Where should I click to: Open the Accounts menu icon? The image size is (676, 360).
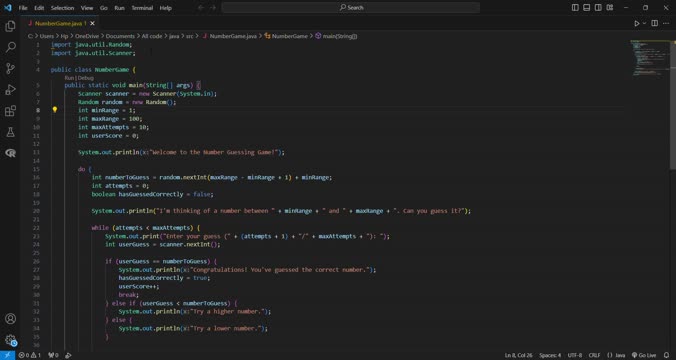click(x=10, y=319)
